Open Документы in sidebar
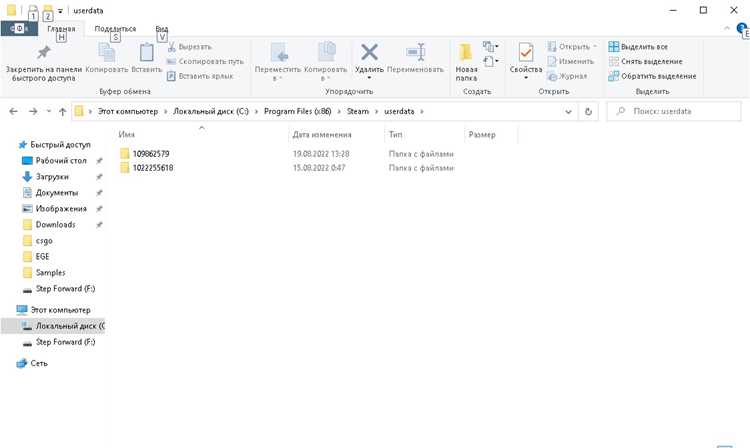750x448 pixels. tap(56, 193)
